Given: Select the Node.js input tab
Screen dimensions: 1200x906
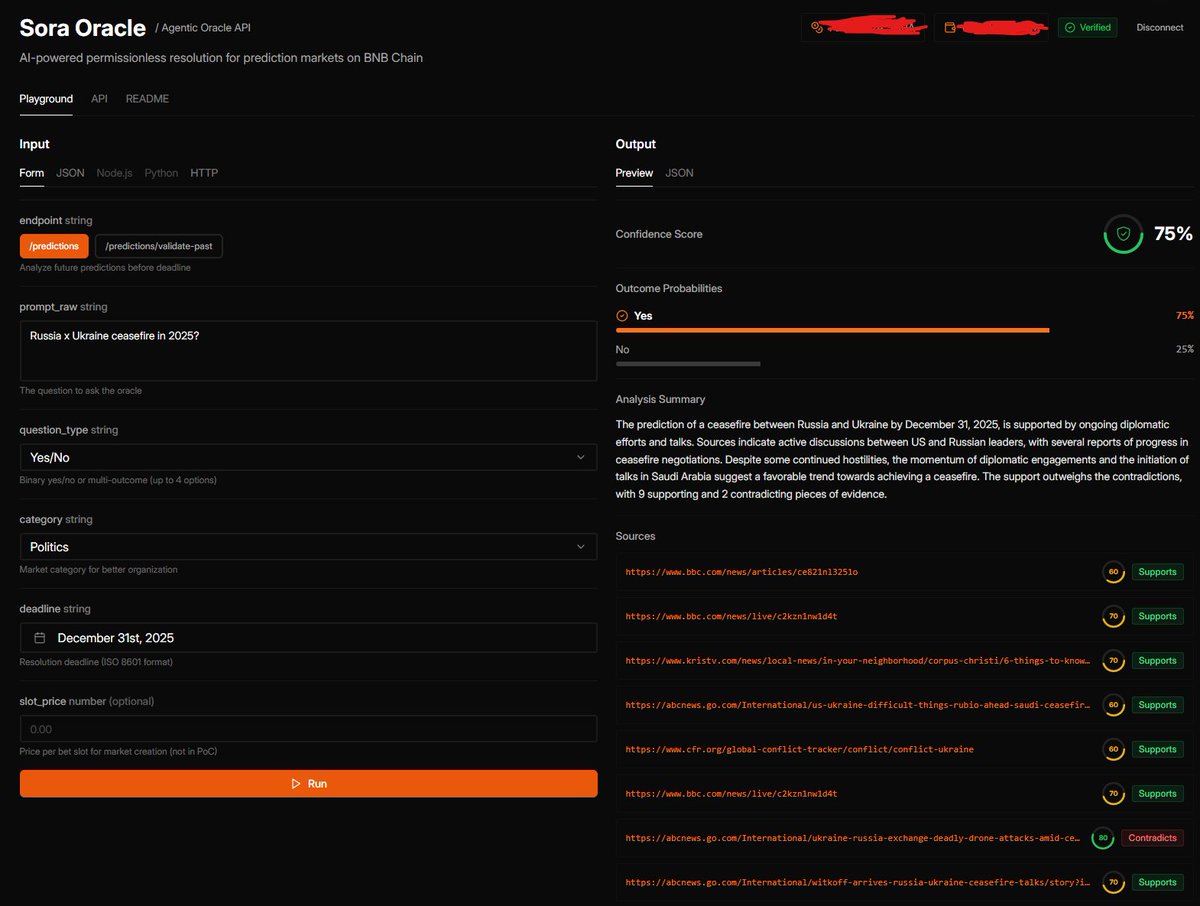Looking at the screenshot, I should 114,173.
